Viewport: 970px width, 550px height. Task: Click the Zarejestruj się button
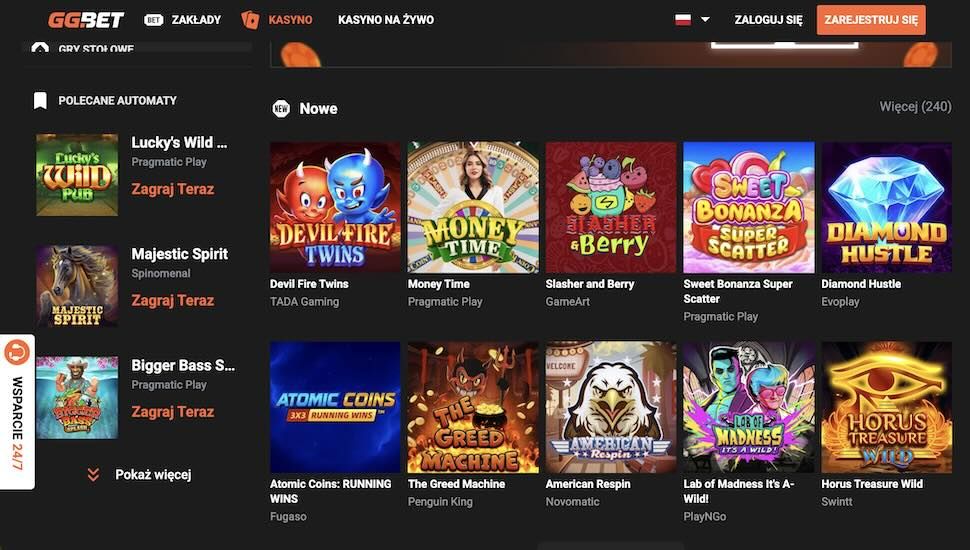point(871,20)
